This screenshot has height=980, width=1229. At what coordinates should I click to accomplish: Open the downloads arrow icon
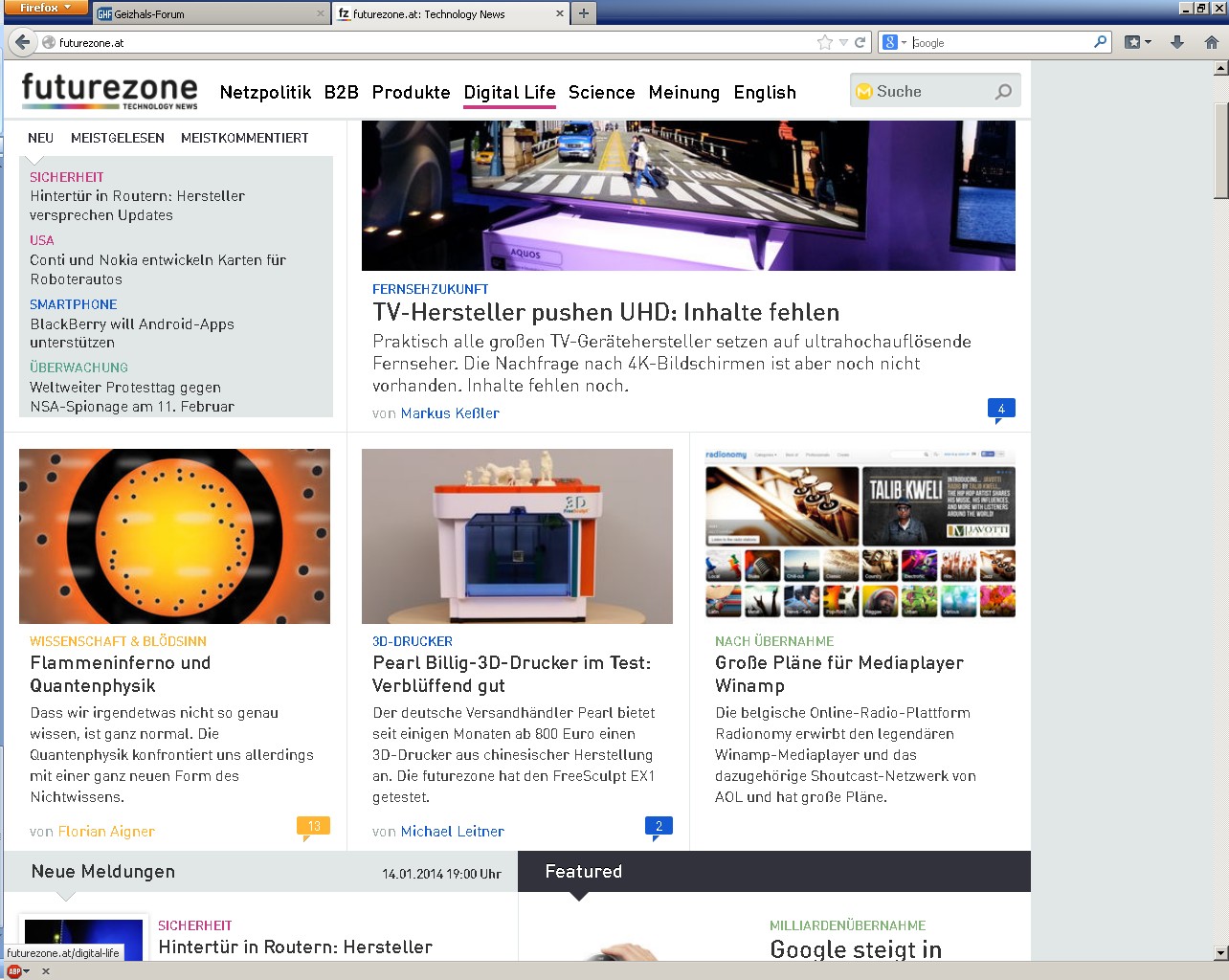point(1177,42)
